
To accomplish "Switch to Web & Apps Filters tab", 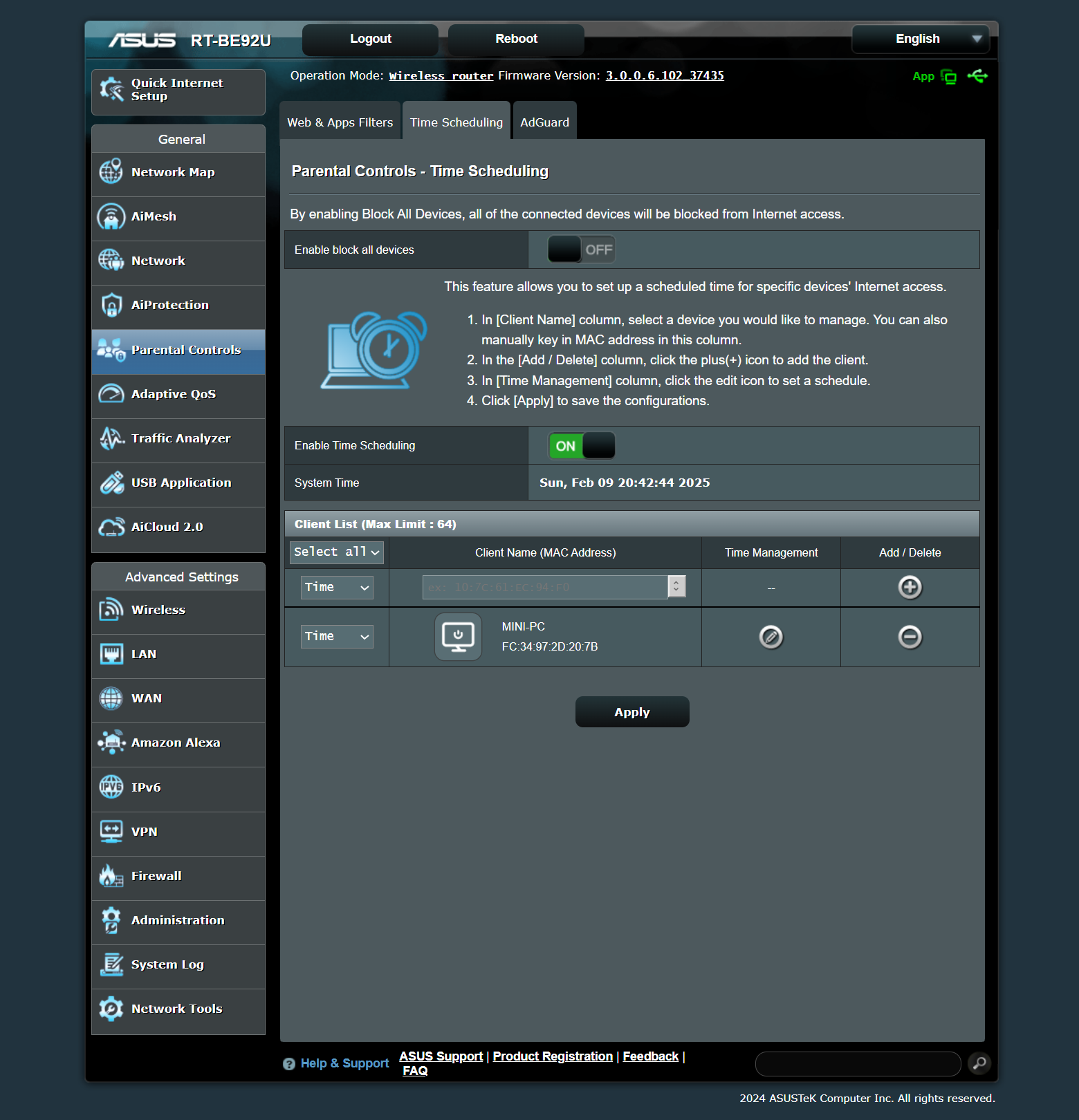I will pos(340,122).
